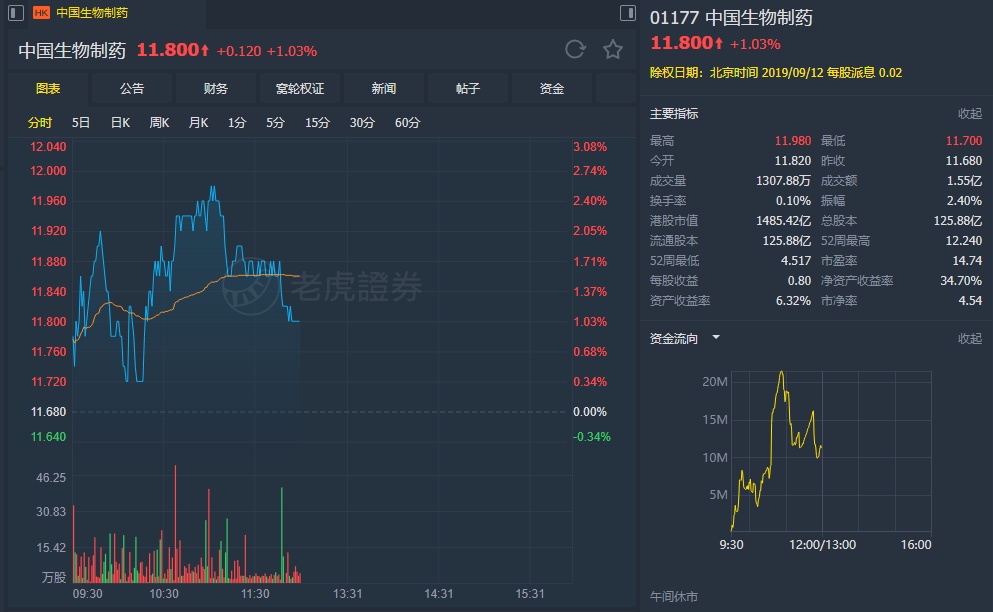
Task: Toggle the right sidebar panel icon
Action: [x=628, y=13]
